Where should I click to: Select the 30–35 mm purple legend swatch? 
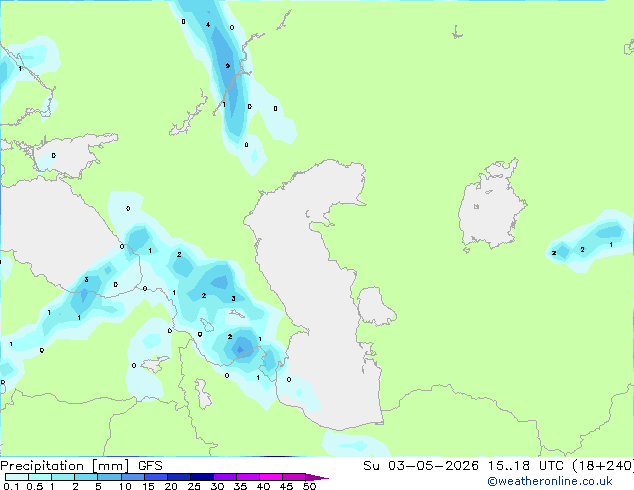tap(225, 477)
